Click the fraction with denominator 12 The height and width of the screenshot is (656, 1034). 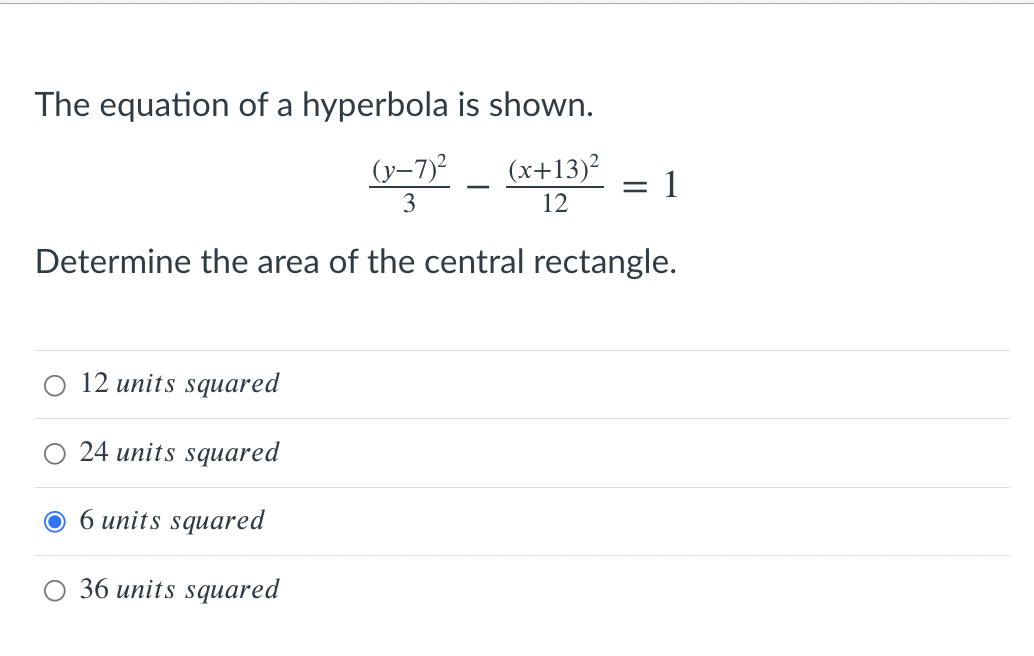click(x=555, y=184)
